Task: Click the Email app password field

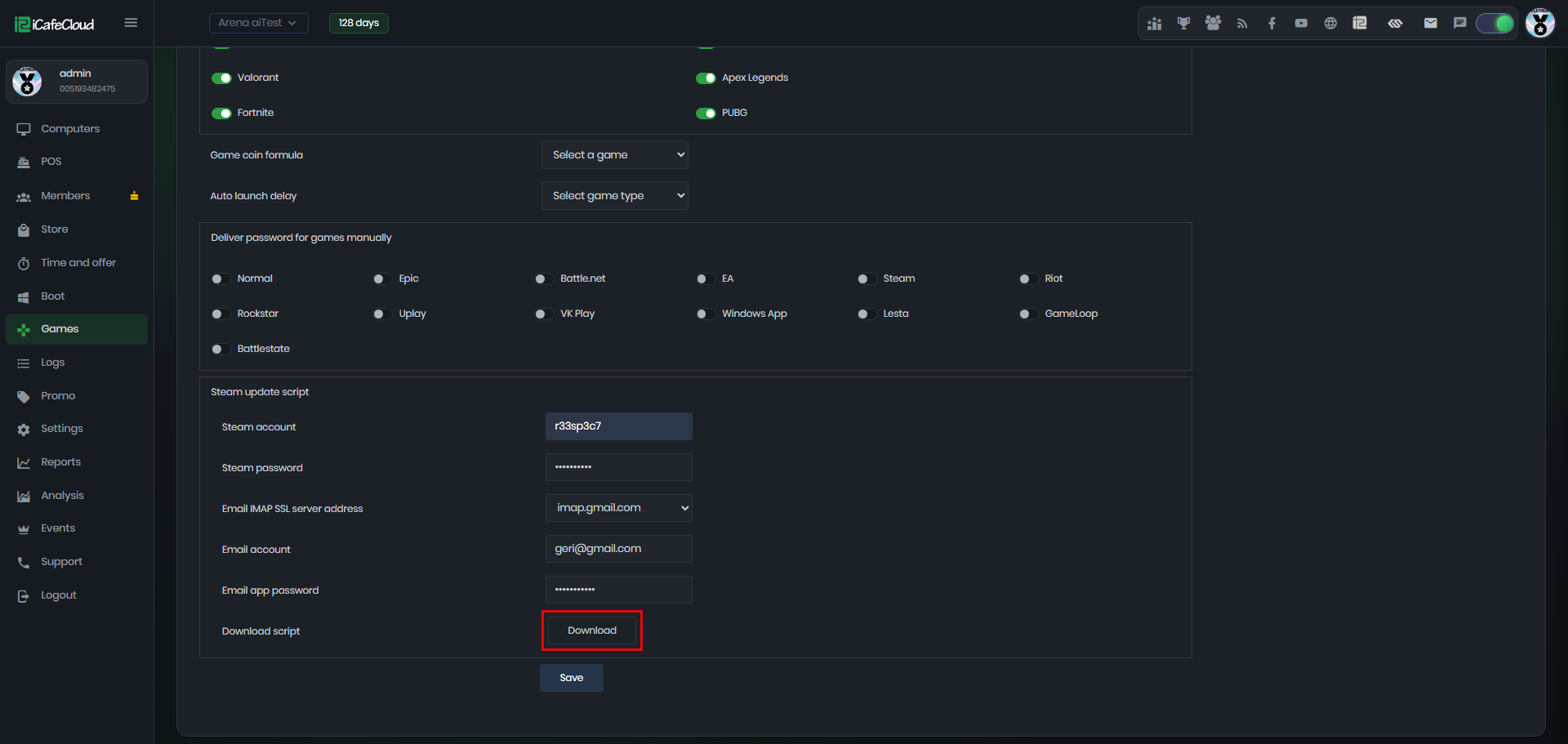Action: [618, 590]
